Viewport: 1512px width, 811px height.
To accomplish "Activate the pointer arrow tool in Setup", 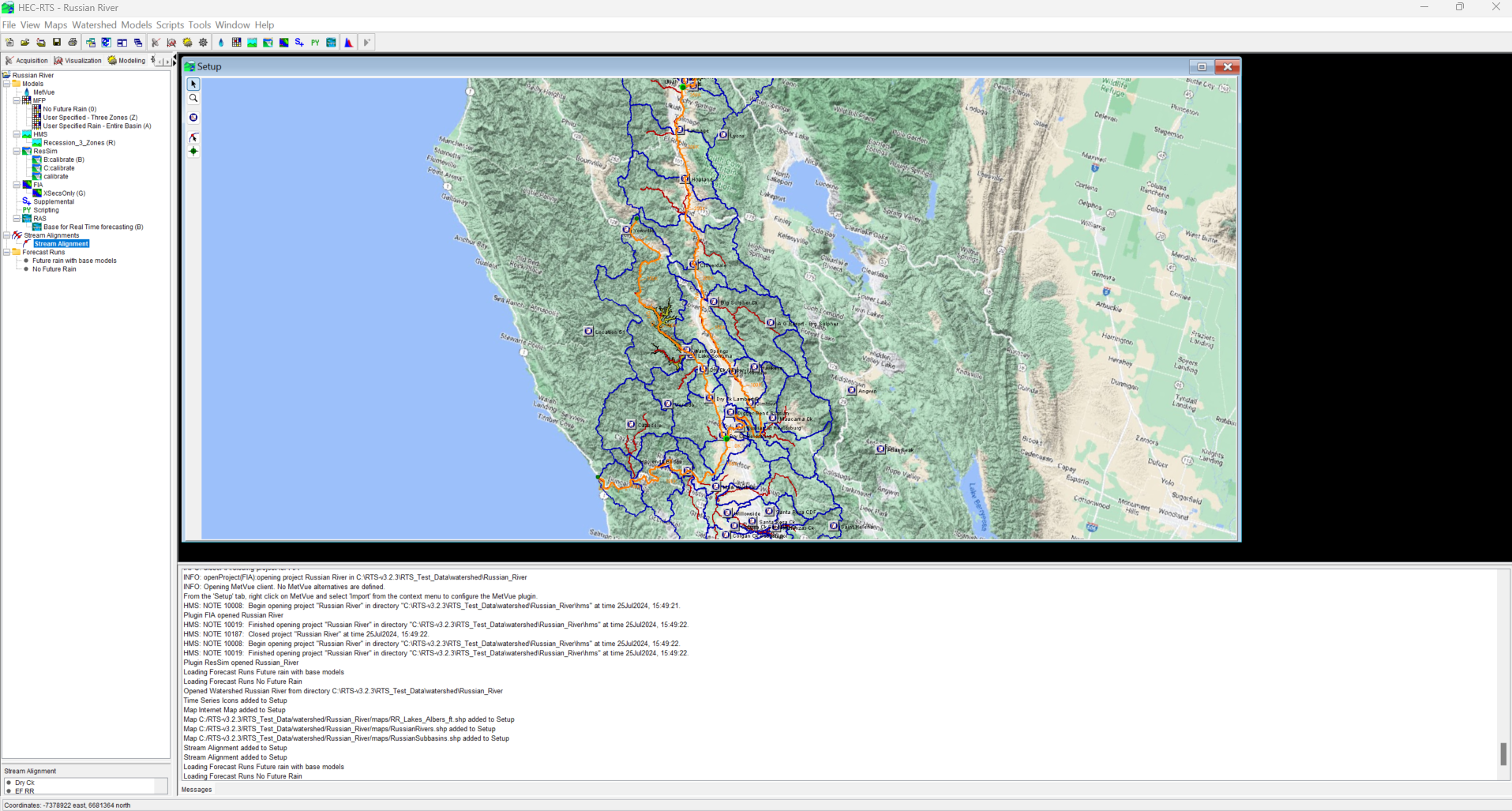I will pyautogui.click(x=193, y=84).
